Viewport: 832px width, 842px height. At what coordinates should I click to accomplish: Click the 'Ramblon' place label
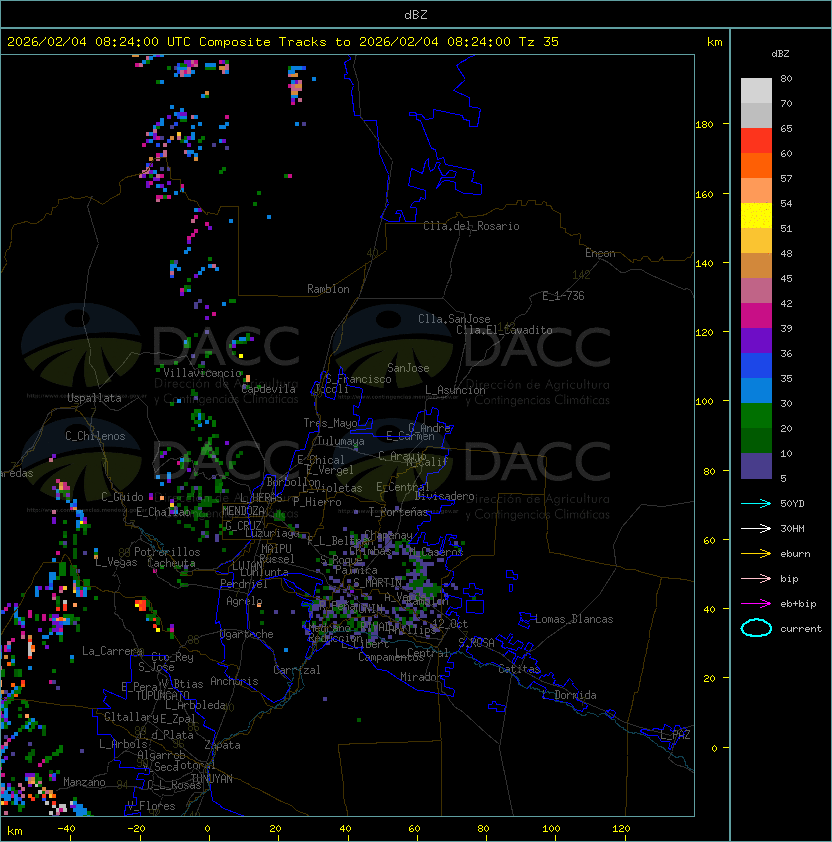point(328,289)
